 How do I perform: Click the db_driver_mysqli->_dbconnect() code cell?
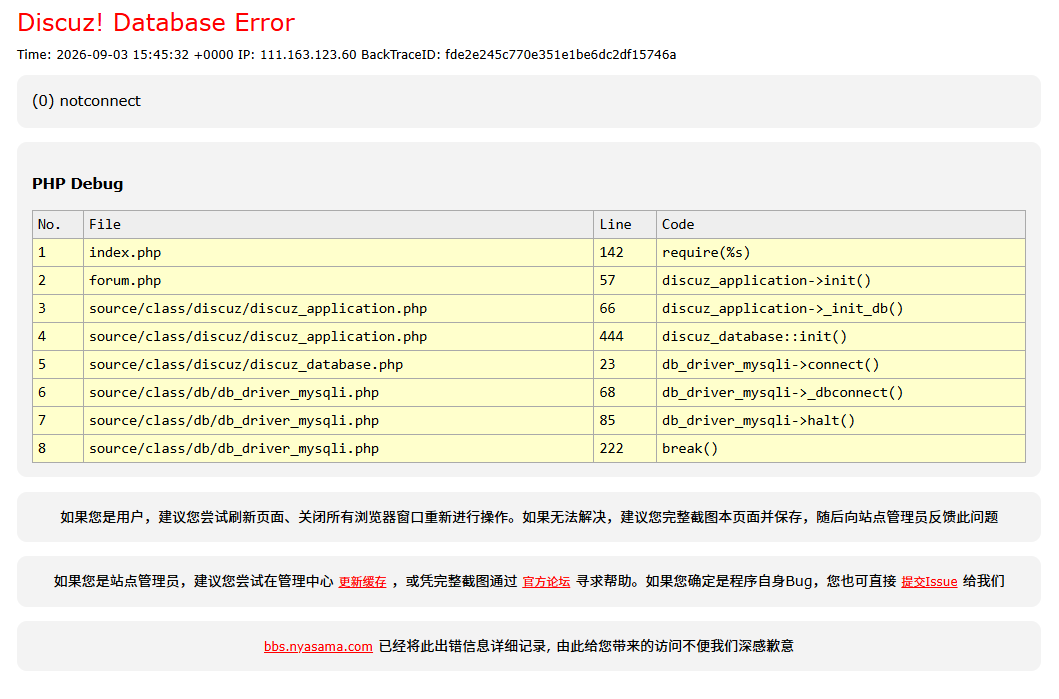pyautogui.click(x=841, y=392)
